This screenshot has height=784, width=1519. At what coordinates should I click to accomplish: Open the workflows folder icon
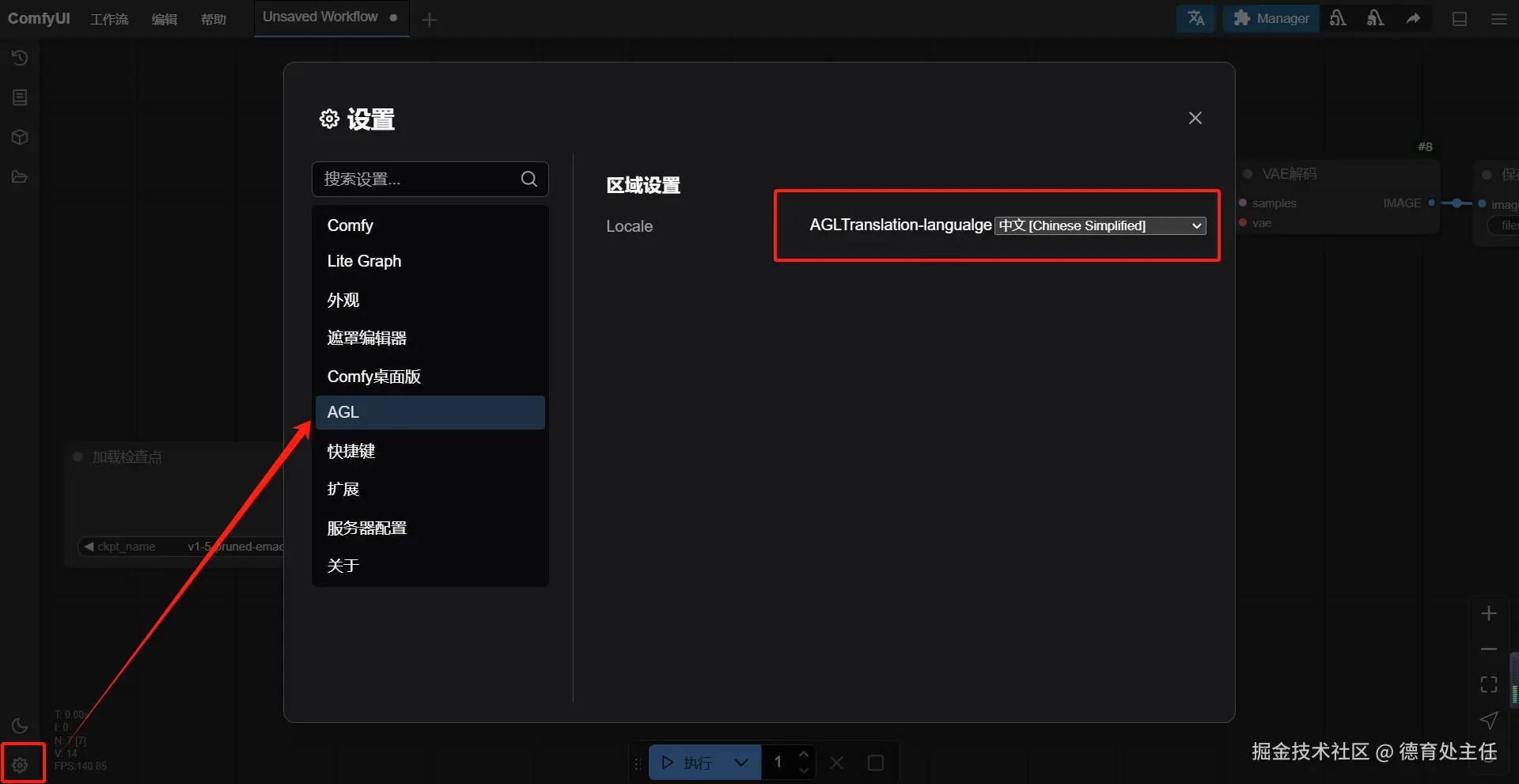tap(20, 176)
